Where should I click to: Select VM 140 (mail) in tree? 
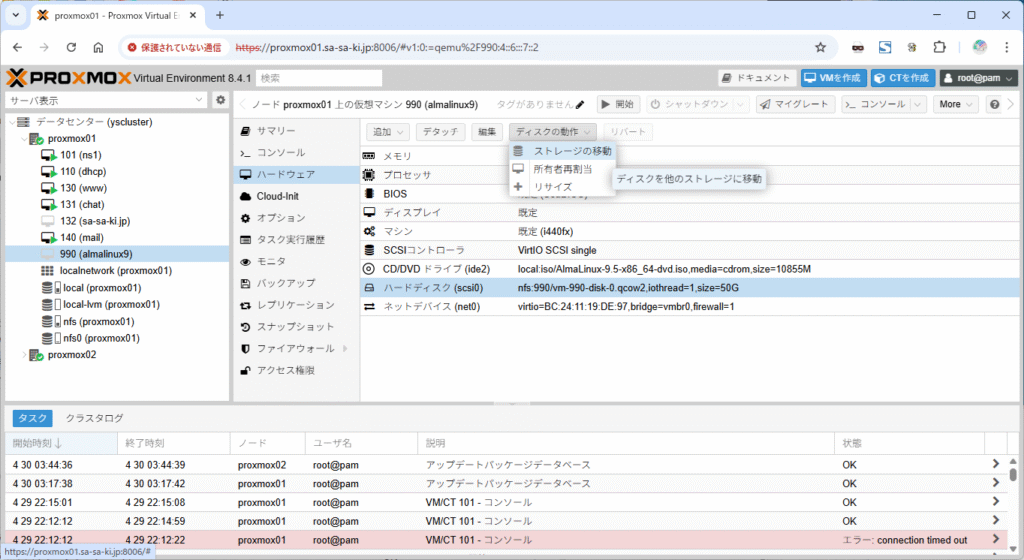(82, 238)
